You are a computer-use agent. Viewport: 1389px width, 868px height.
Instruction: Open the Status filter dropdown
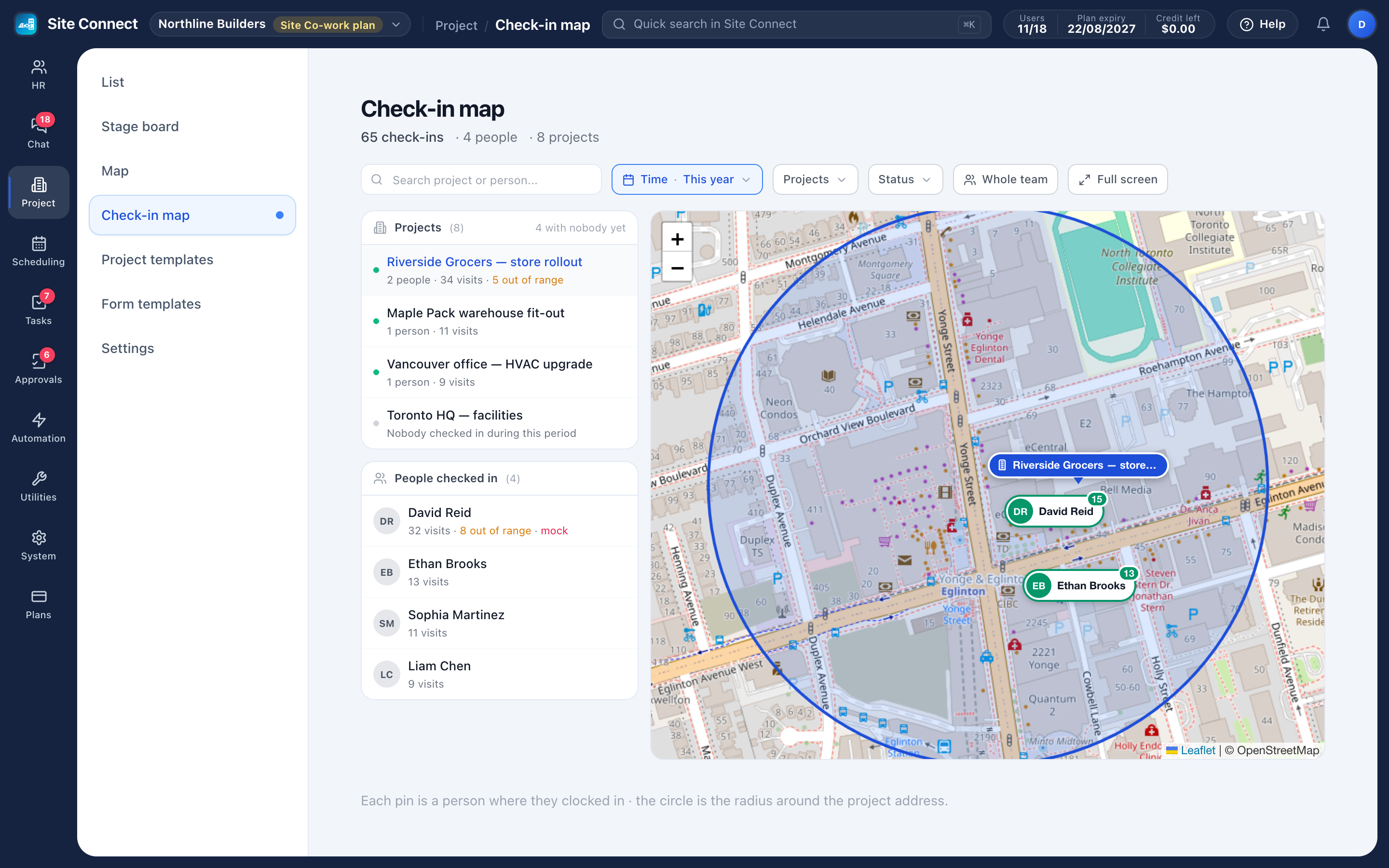coord(905,180)
